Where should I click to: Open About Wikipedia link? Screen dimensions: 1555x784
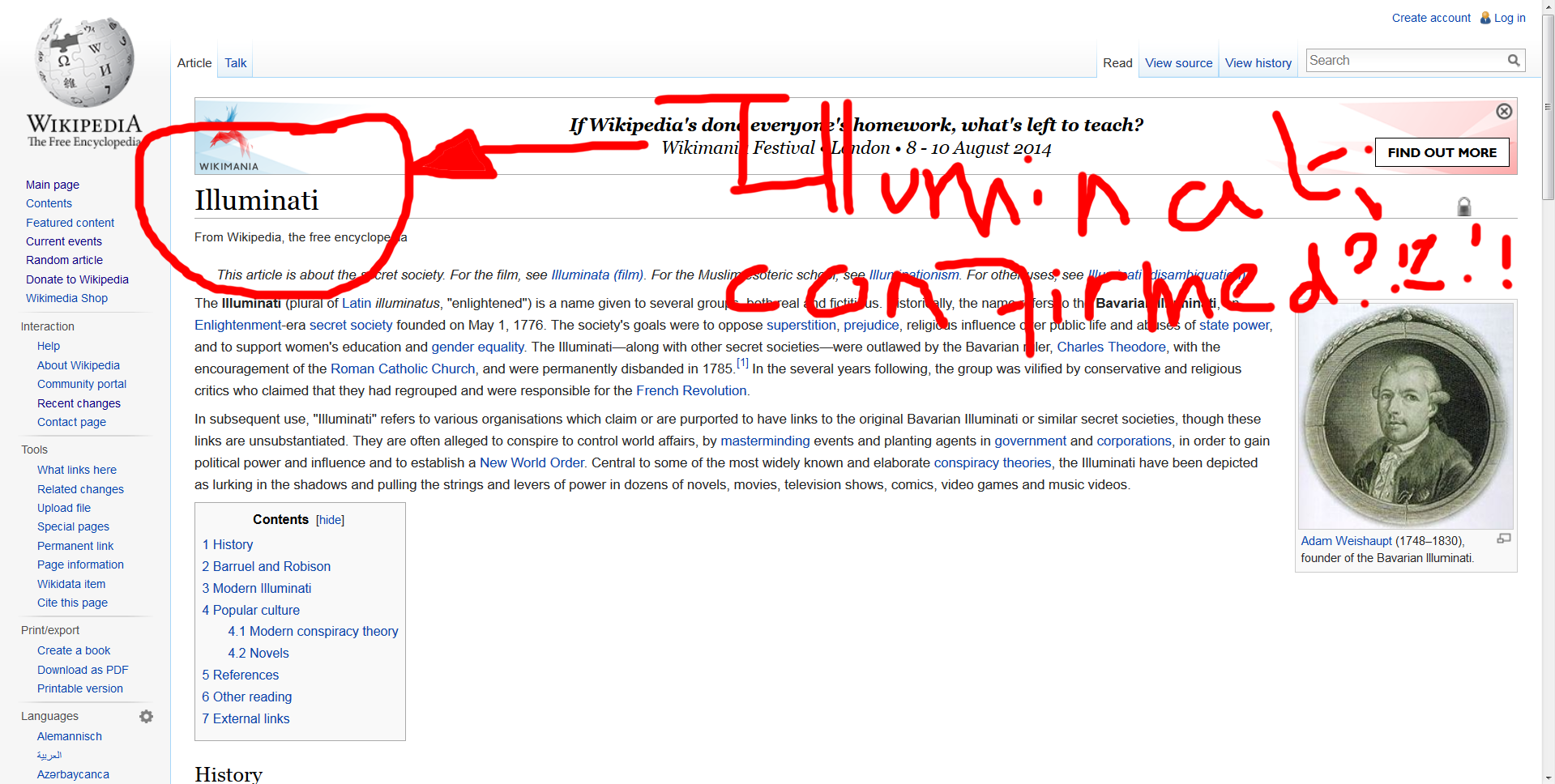(79, 365)
